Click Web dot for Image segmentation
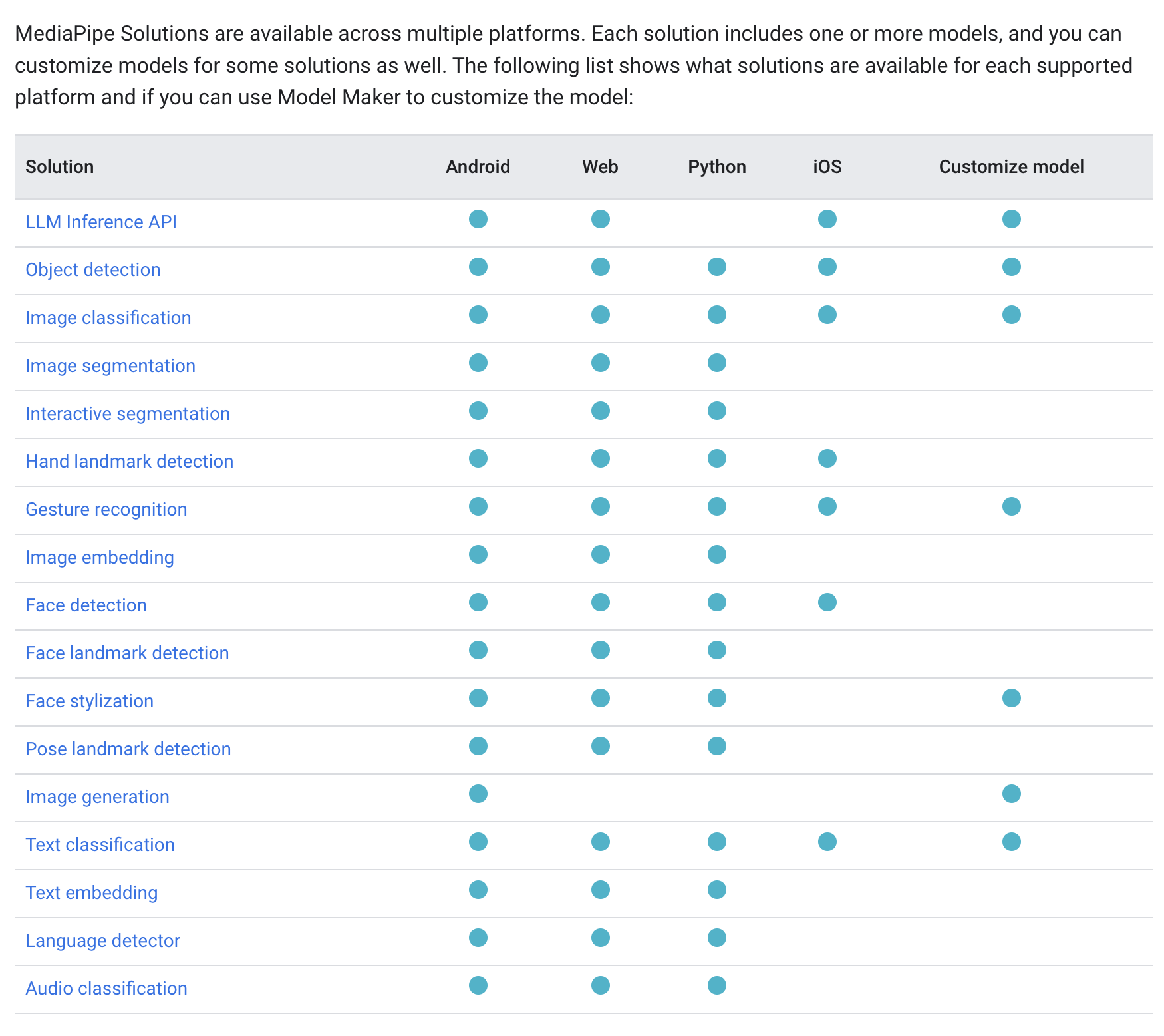This screenshot has height=1036, width=1164. click(x=601, y=363)
